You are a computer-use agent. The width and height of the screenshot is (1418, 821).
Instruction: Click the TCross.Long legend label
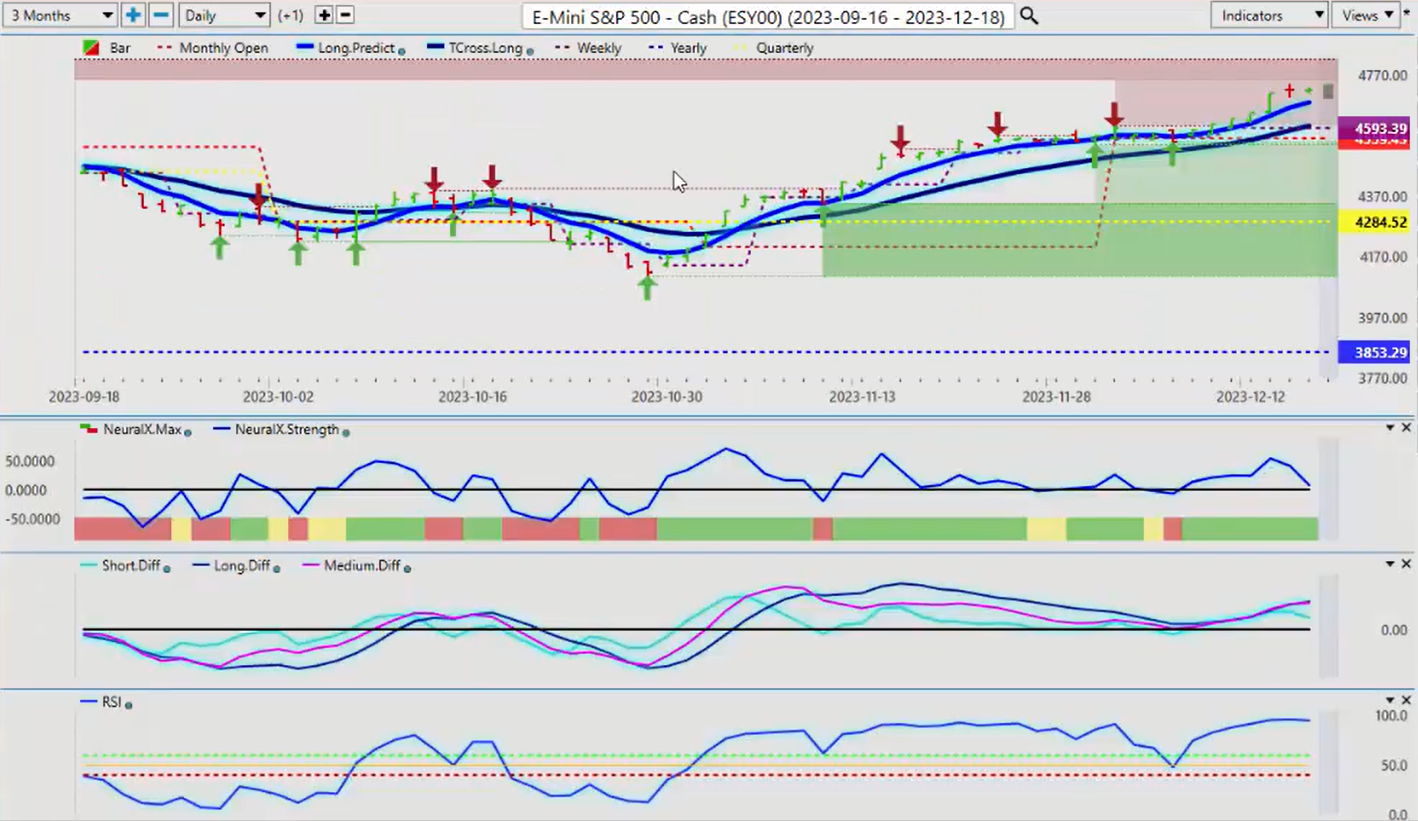(485, 48)
